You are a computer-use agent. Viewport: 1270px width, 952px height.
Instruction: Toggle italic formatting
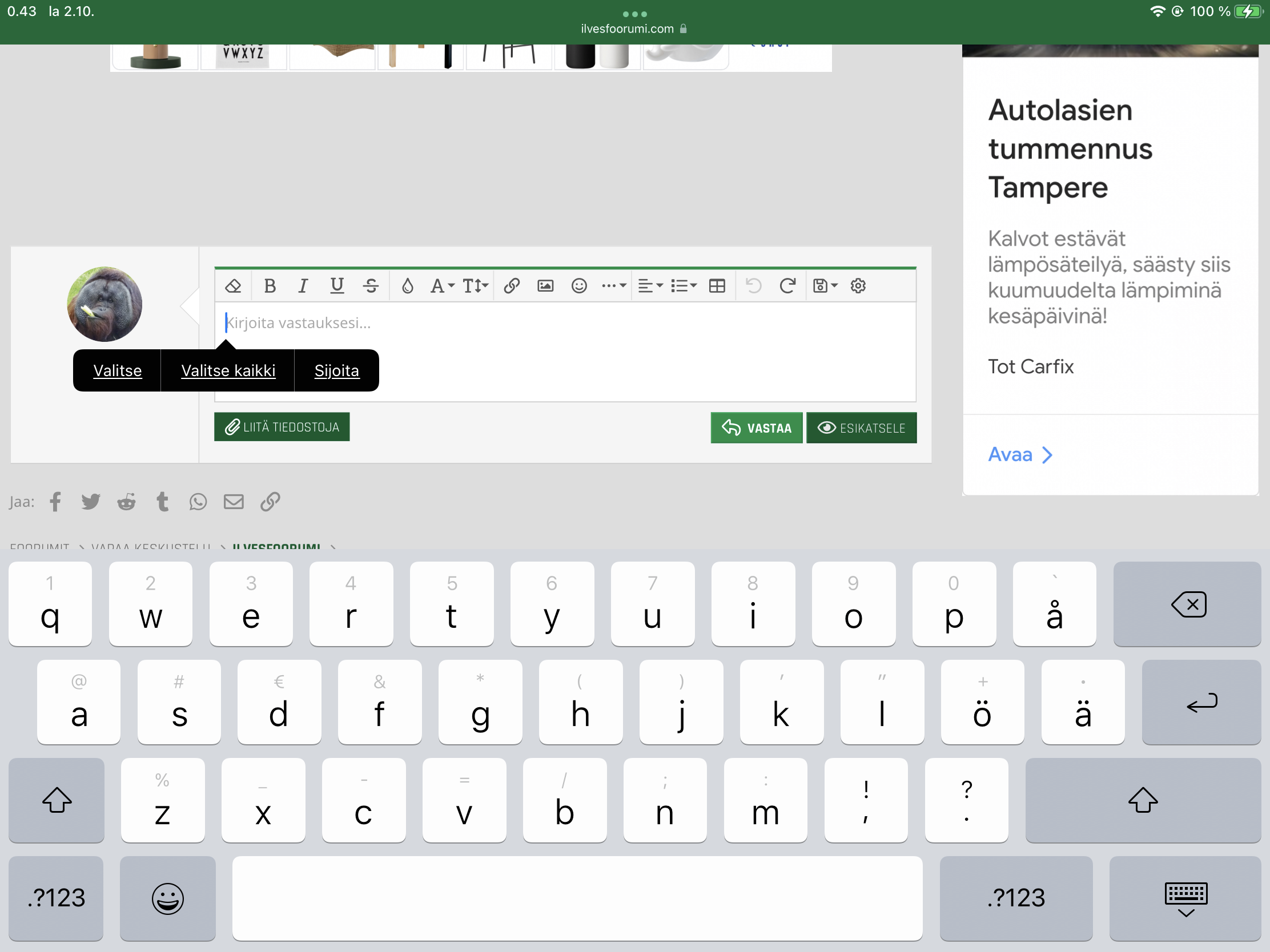(x=303, y=286)
